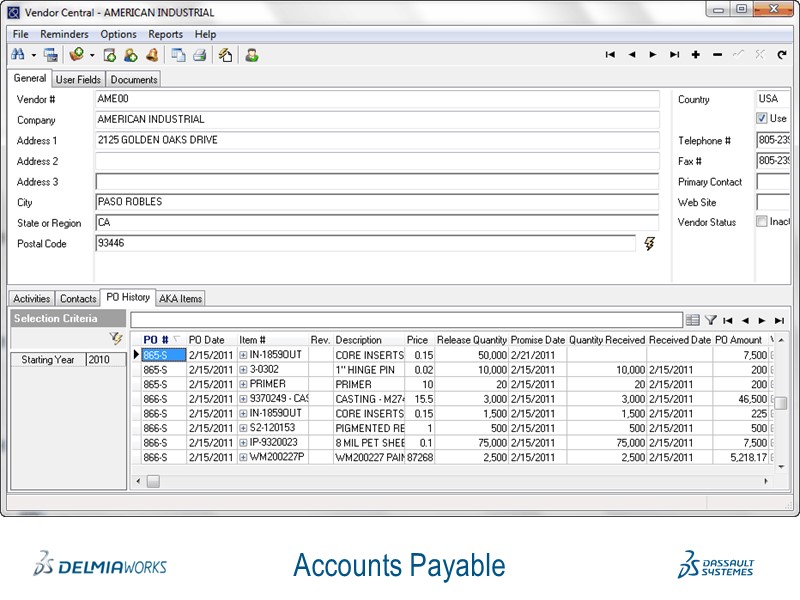This screenshot has height=600, width=800.
Task: Sort by the PO Date column header
Action: (x=207, y=340)
